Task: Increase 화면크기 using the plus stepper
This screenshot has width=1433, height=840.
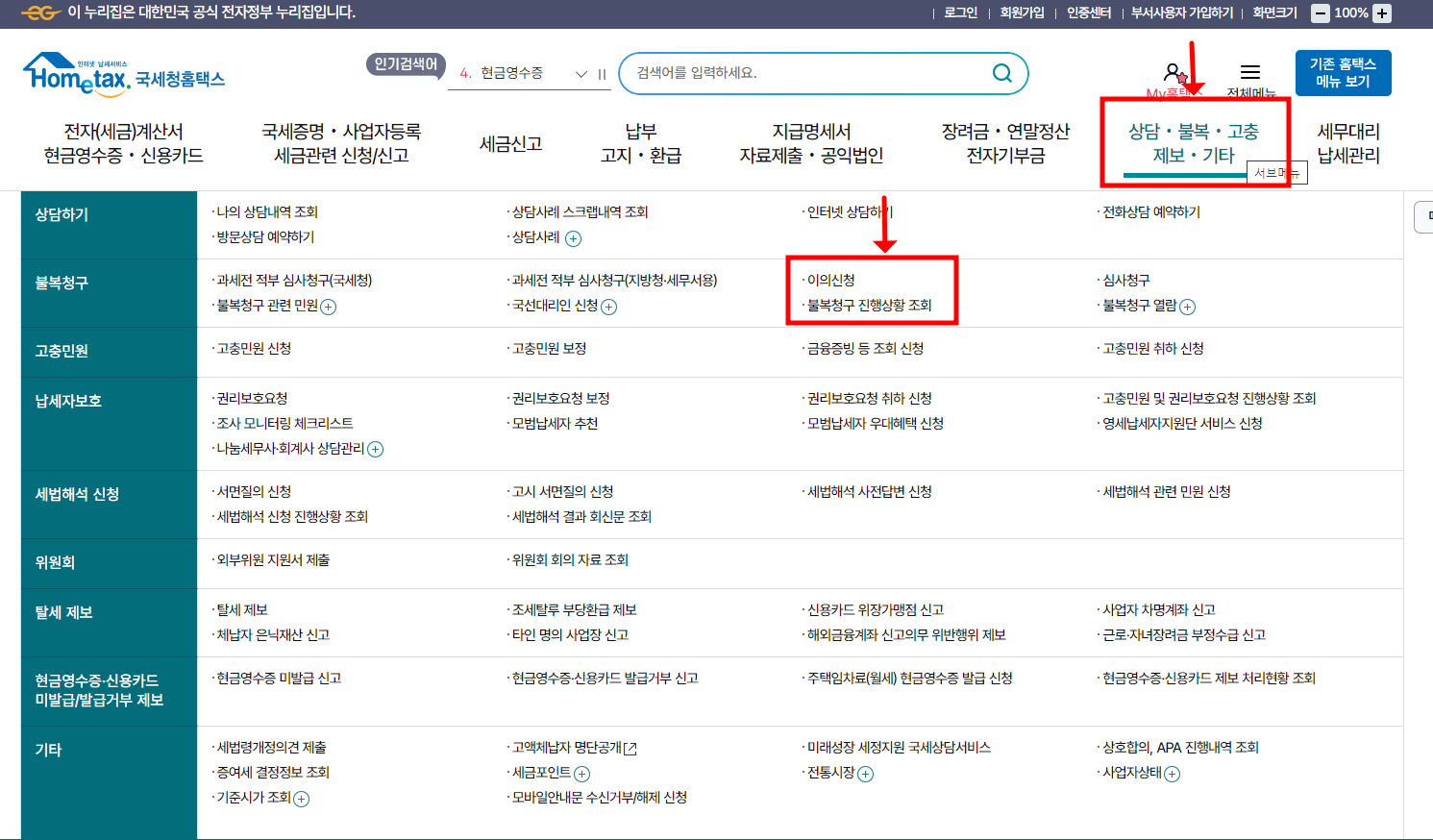Action: click(1380, 13)
